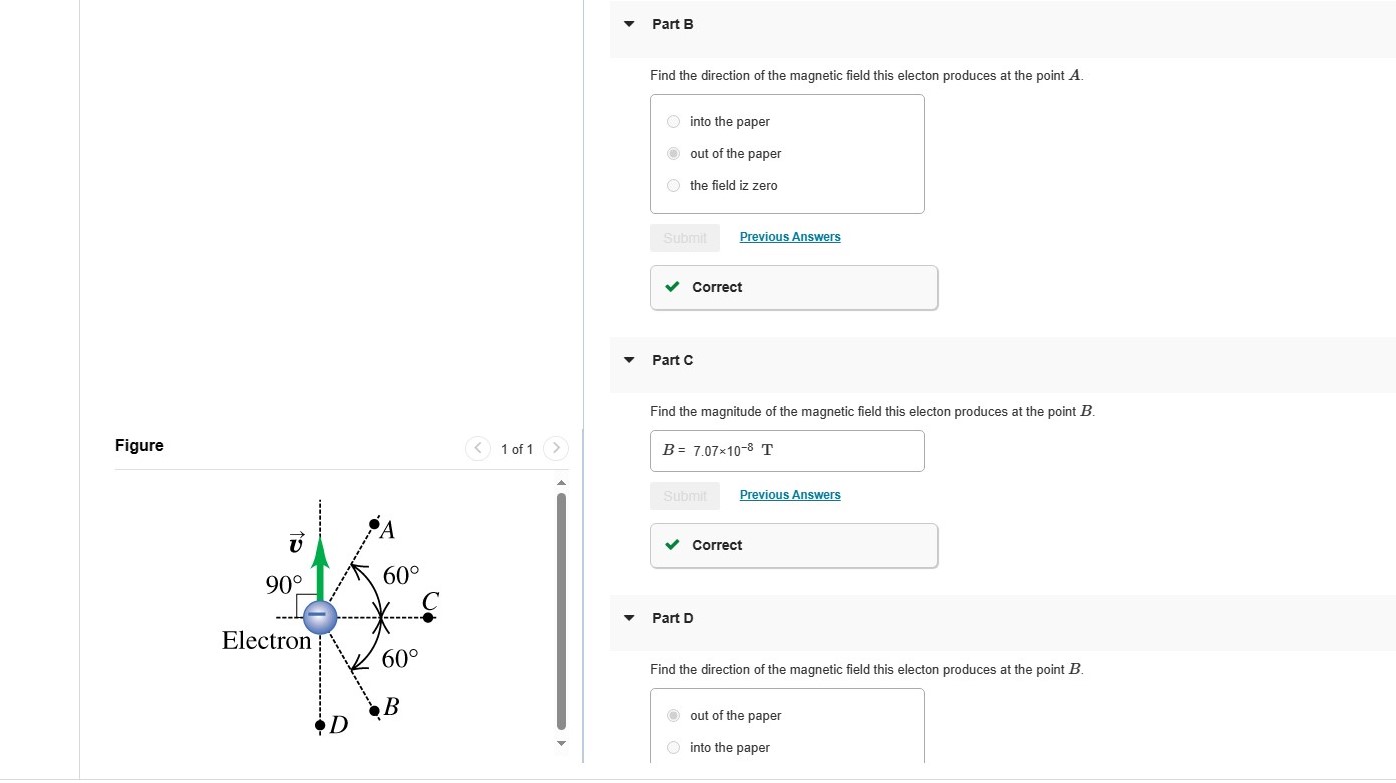Click the scrollbar down arrow beside the figure
The width and height of the screenshot is (1396, 783).
(561, 743)
